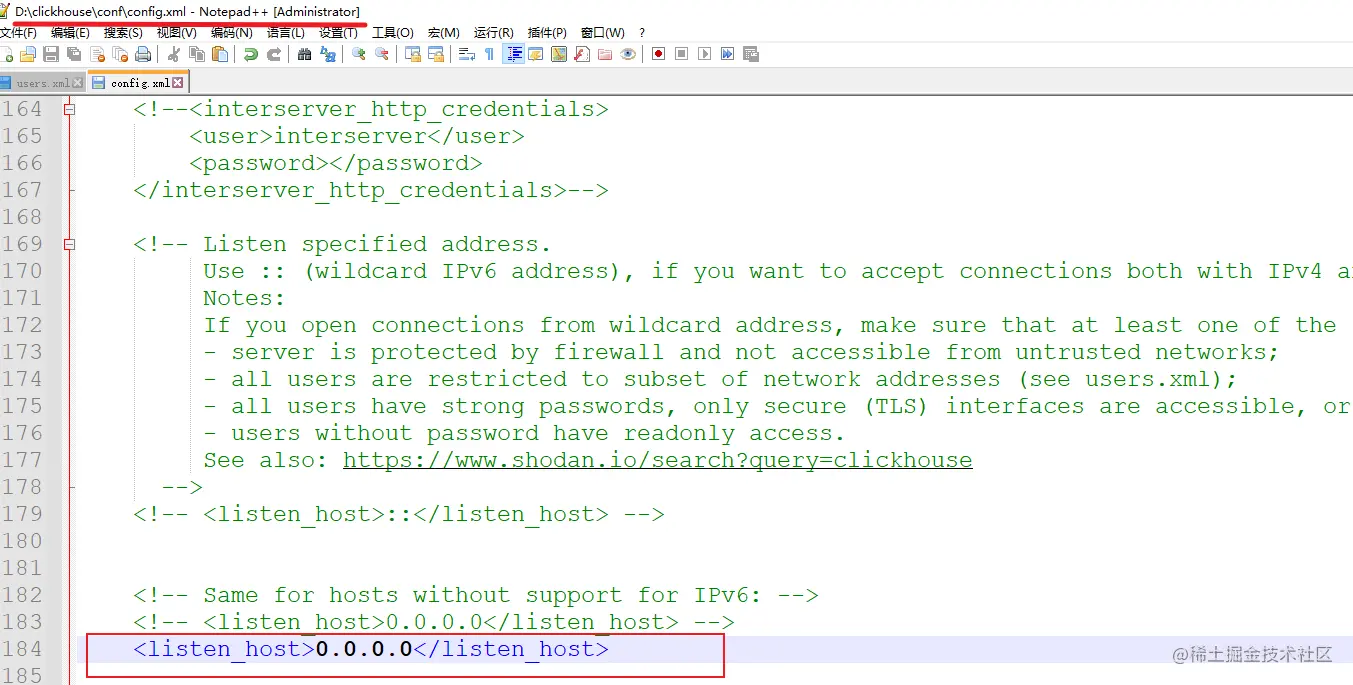Click the Close document toolbar icon
Screen dimensions: 1353x685
point(97,54)
